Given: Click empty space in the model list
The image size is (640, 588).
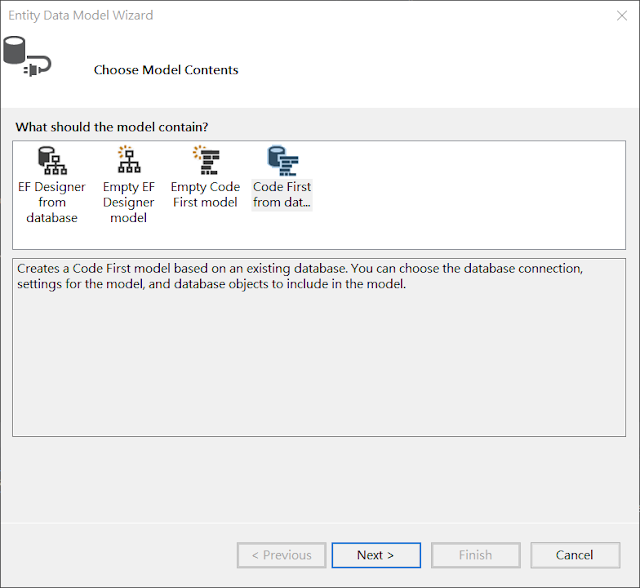Looking at the screenshot, I should coord(469,196).
